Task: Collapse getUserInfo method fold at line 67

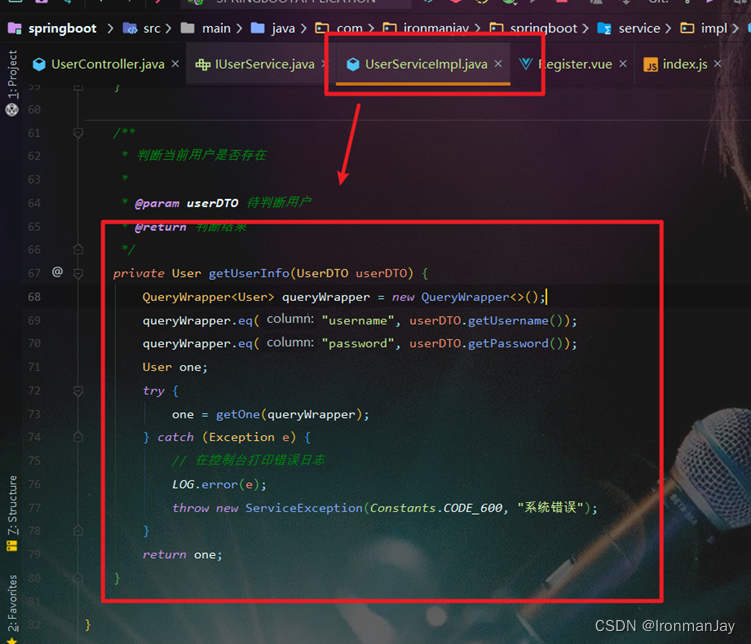Action: (78, 273)
